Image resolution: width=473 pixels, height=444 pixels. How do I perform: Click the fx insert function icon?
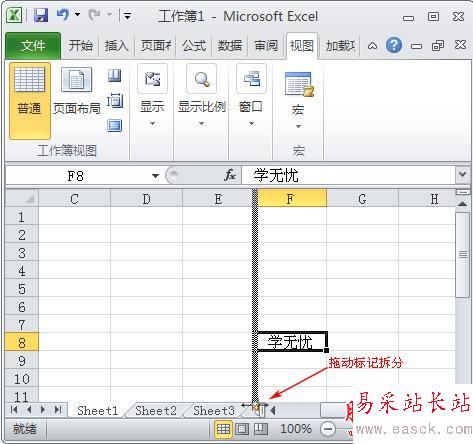point(230,175)
